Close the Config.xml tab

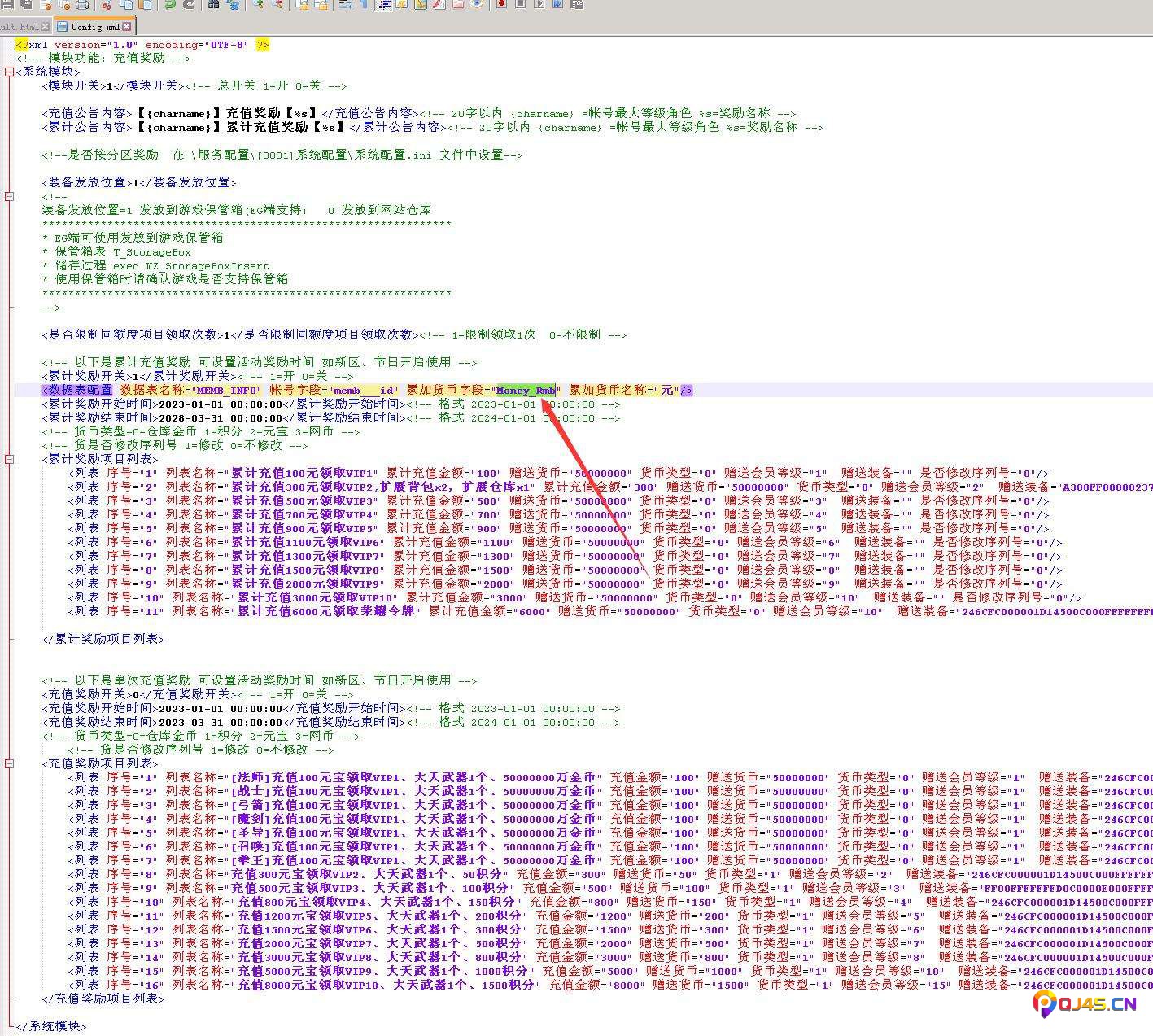[x=128, y=27]
